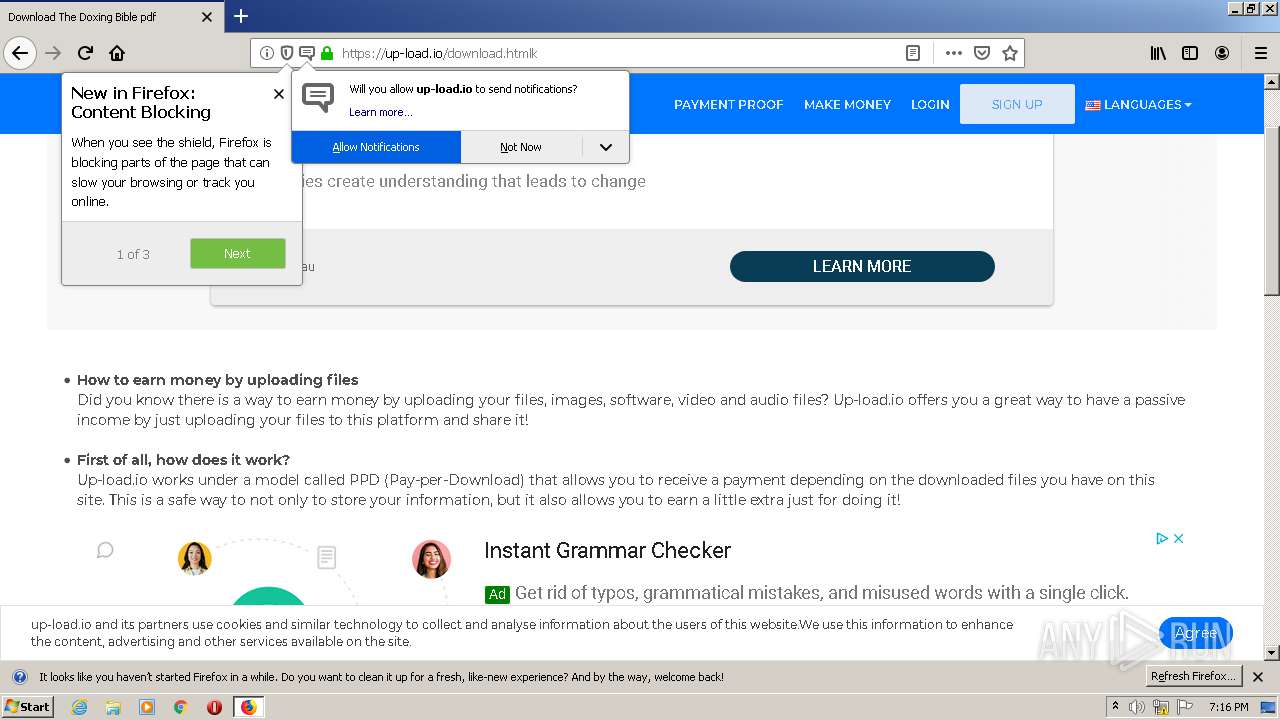Image resolution: width=1280 pixels, height=720 pixels.
Task: Dismiss the refresh Firefox notification bar
Action: pos(1258,677)
